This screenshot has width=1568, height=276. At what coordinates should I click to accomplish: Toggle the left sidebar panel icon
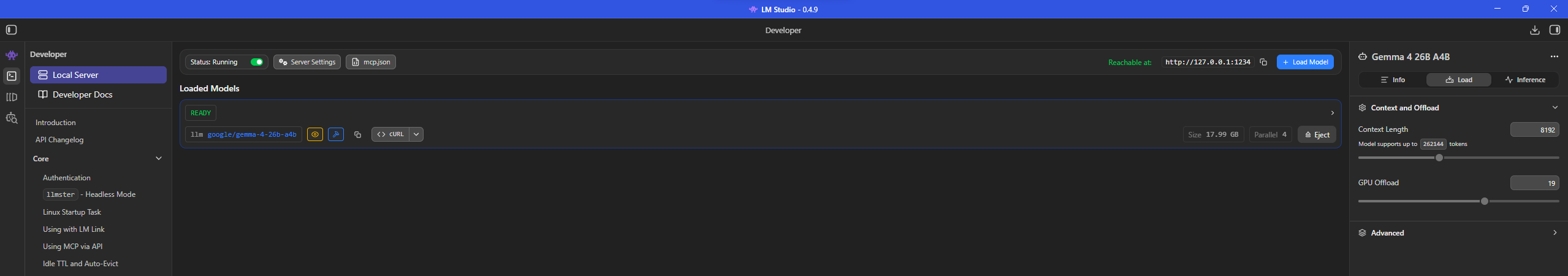pyautogui.click(x=11, y=30)
